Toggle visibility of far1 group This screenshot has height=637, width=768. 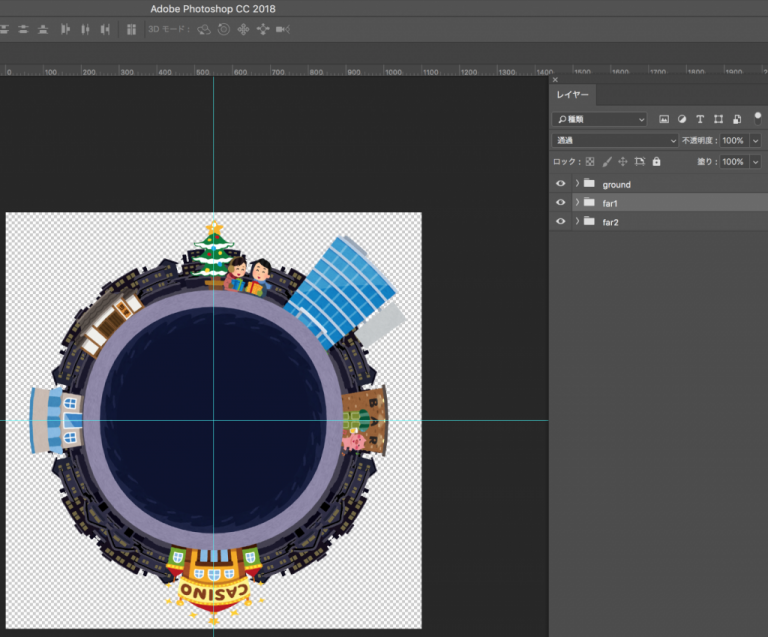(x=560, y=203)
